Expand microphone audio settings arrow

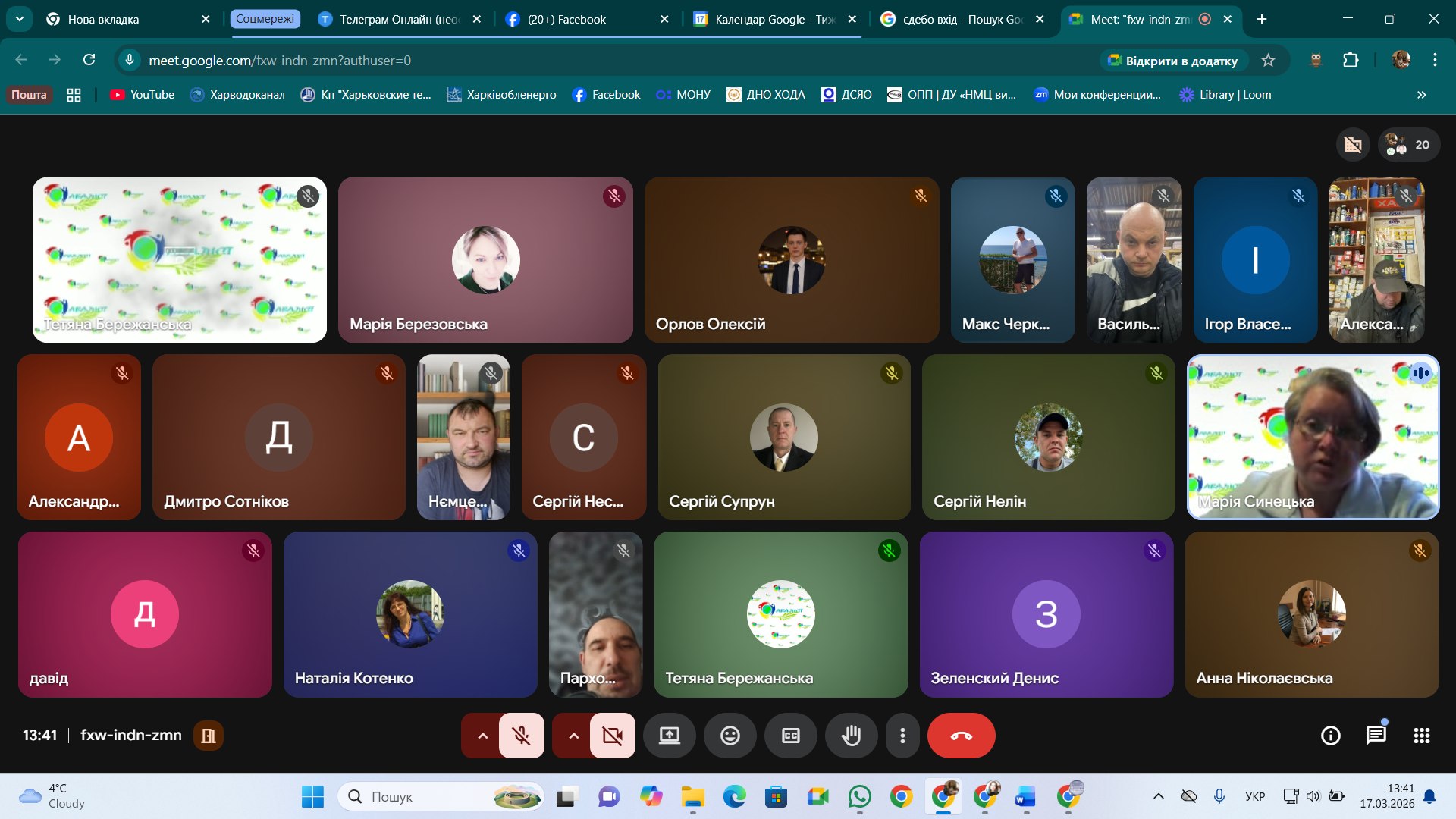pyautogui.click(x=482, y=736)
